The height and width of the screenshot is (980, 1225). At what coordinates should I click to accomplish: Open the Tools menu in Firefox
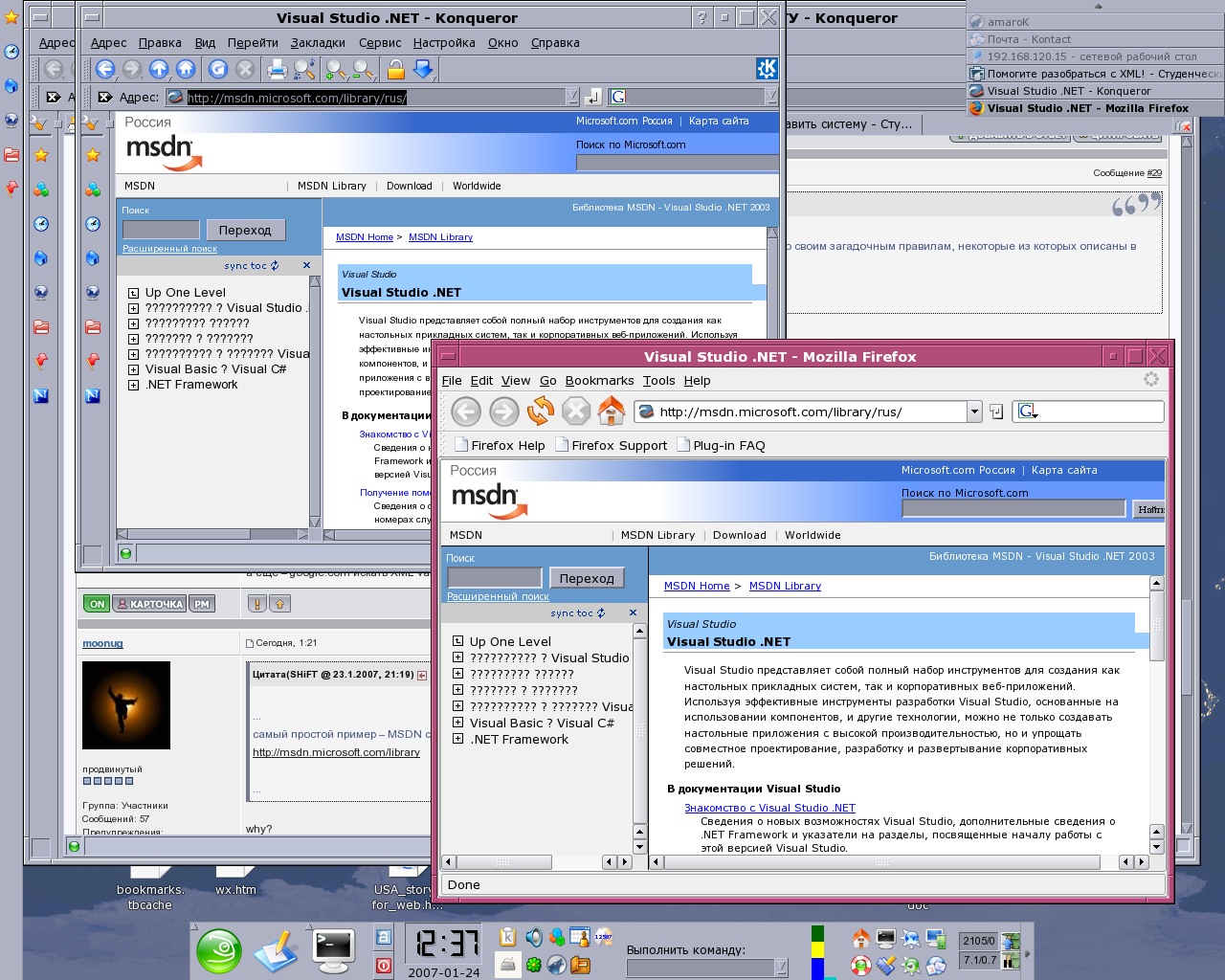coord(658,380)
